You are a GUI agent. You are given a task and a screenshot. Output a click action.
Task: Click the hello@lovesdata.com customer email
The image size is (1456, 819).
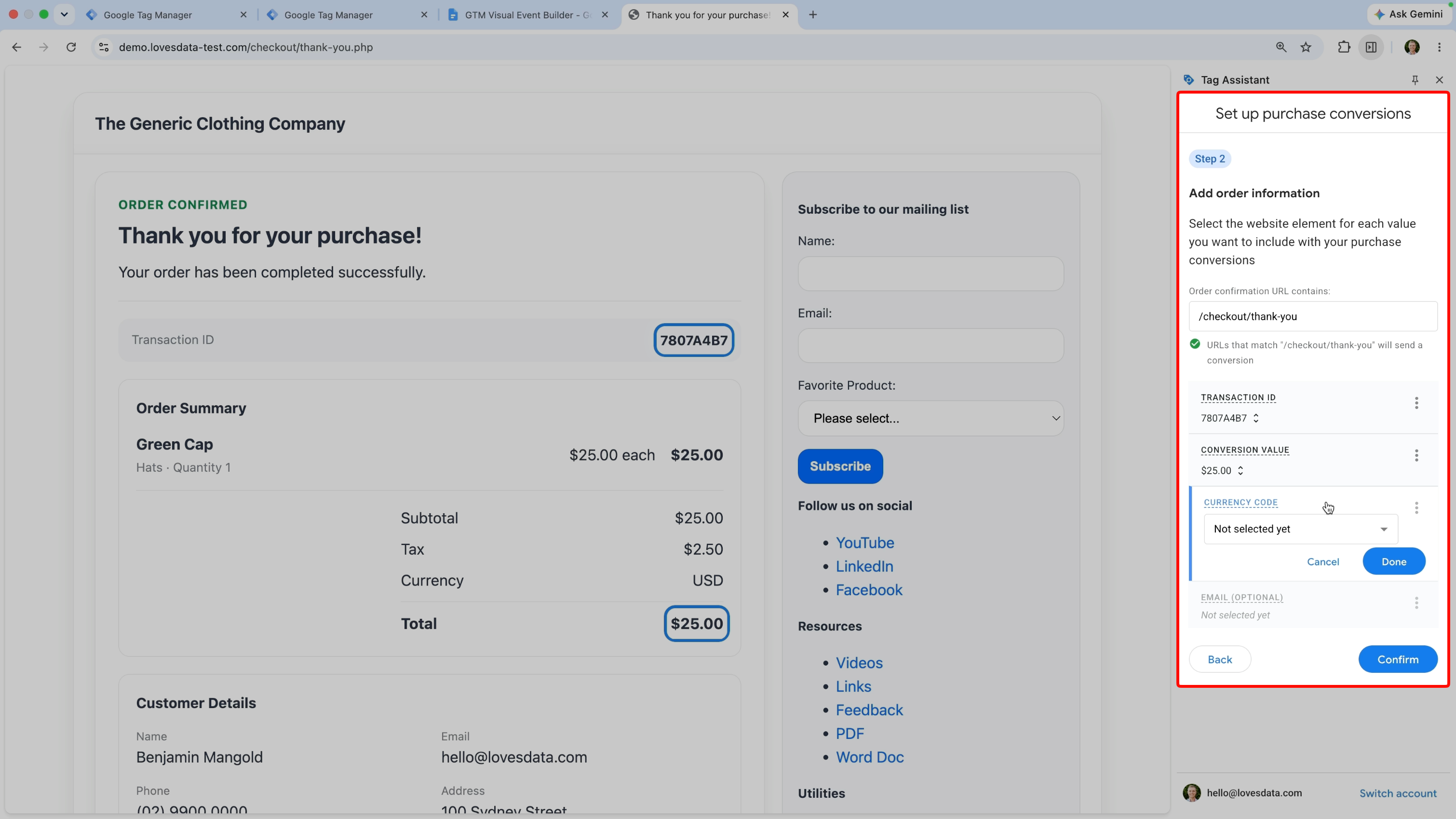click(x=514, y=757)
